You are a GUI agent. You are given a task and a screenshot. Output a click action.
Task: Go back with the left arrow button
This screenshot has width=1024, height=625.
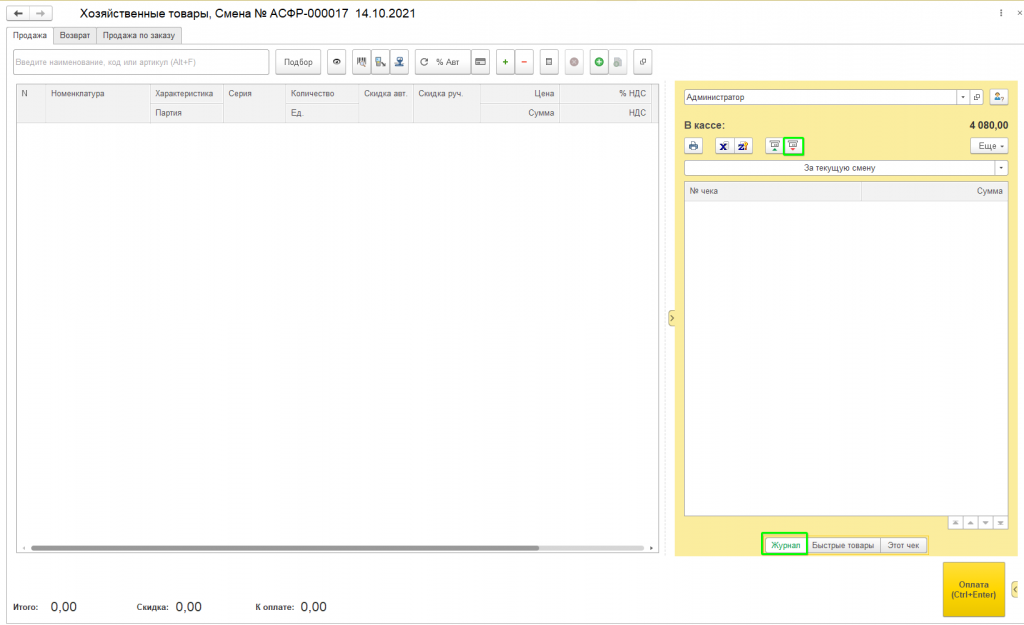18,13
